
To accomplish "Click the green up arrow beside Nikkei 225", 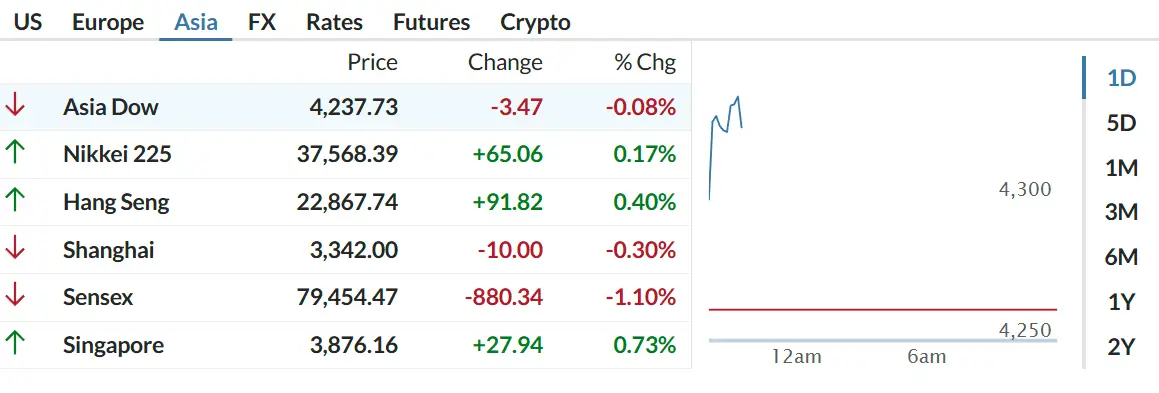I will coord(15,154).
